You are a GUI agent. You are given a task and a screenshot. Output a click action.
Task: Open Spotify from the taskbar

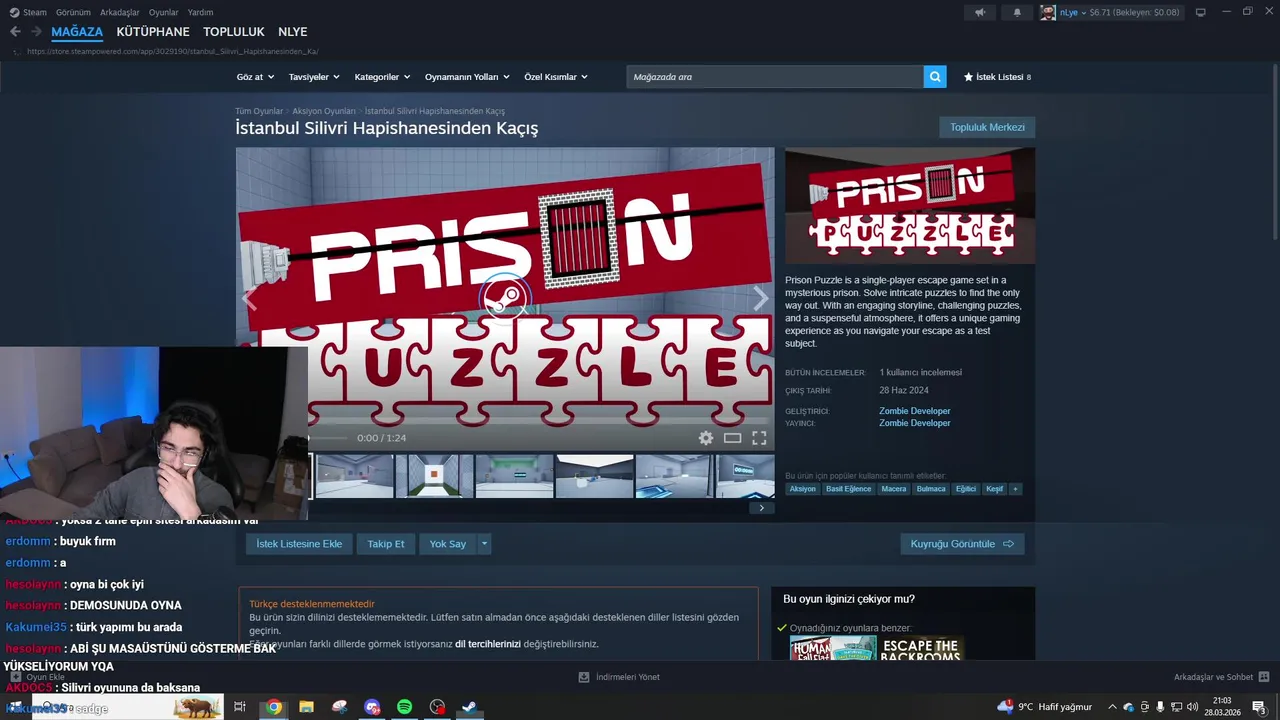pyautogui.click(x=404, y=707)
